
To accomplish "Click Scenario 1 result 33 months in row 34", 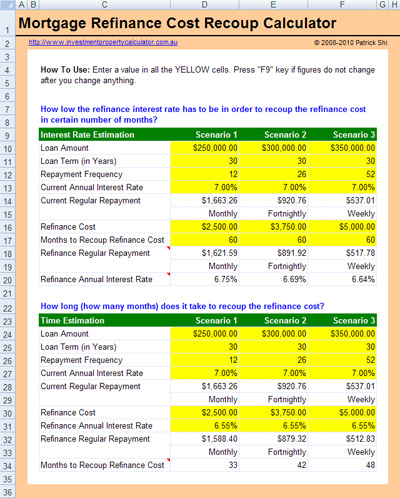I will pyautogui.click(x=205, y=465).
